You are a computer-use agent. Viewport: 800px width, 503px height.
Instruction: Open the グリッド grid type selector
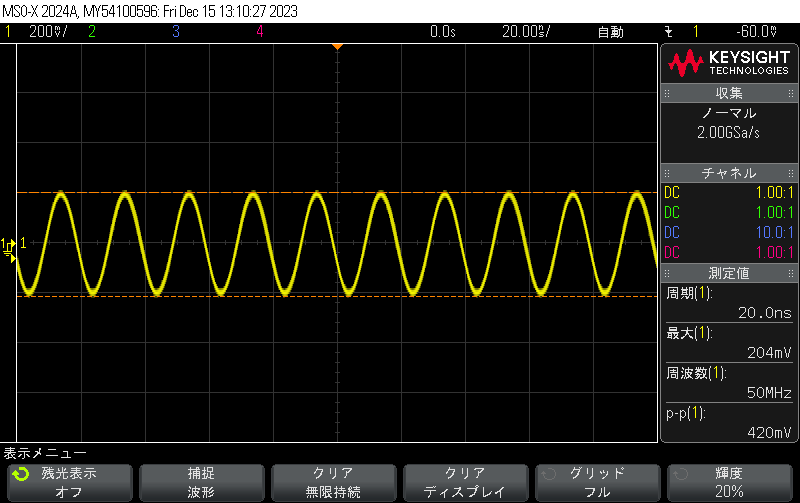597,482
